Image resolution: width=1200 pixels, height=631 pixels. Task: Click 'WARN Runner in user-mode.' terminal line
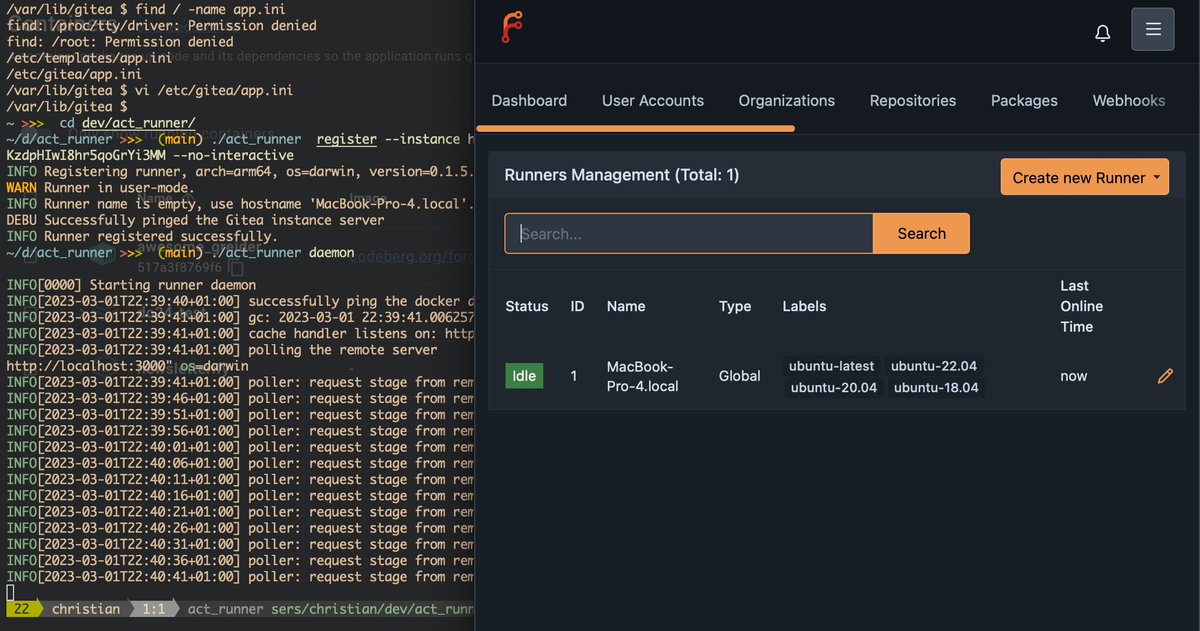pyautogui.click(x=100, y=187)
